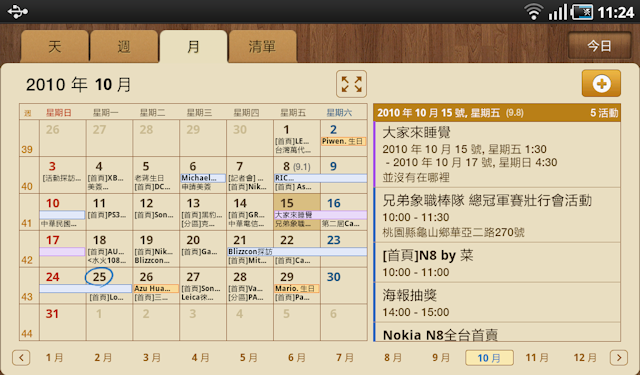The height and width of the screenshot is (375, 640).
Task: Tap the Mario 生日 event on the 29th
Action: coord(297,288)
